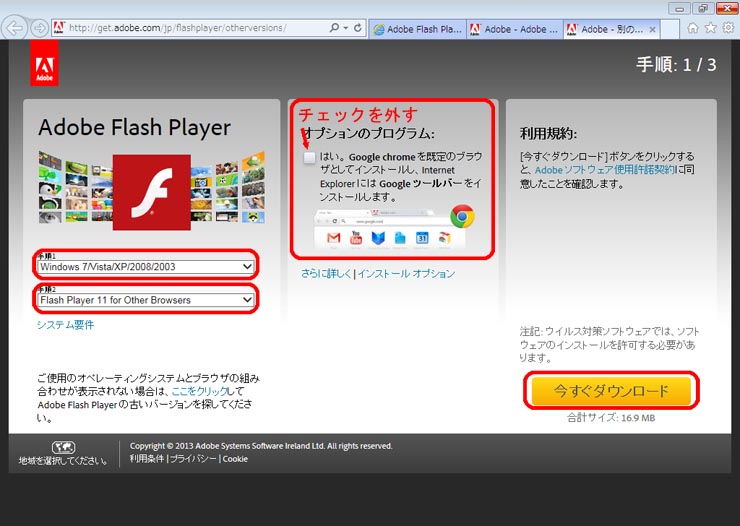This screenshot has height=526, width=740.
Task: Open the Home icon in browser toolbar
Action: 692,28
